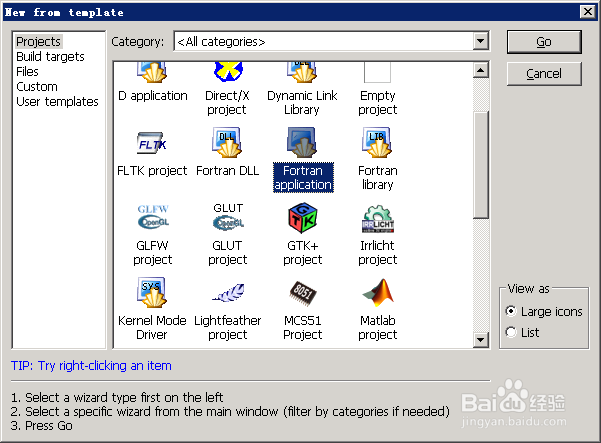Click the Fortran application label

click(303, 177)
